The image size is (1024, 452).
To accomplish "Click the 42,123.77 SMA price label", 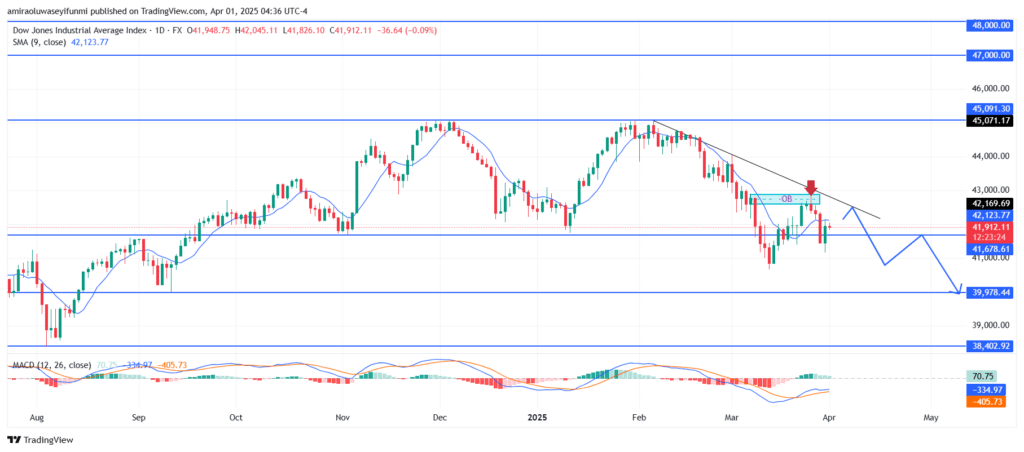I will tap(992, 214).
